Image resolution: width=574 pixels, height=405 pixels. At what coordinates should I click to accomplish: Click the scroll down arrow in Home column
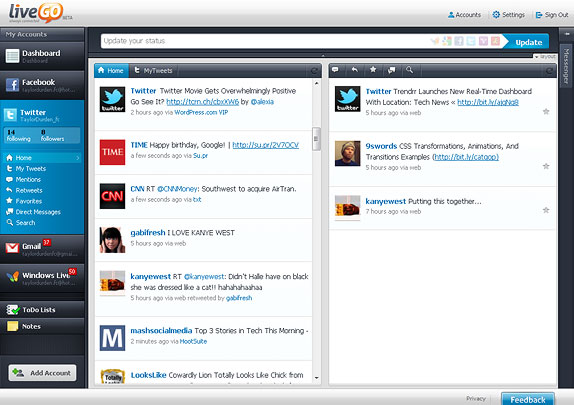click(317, 378)
